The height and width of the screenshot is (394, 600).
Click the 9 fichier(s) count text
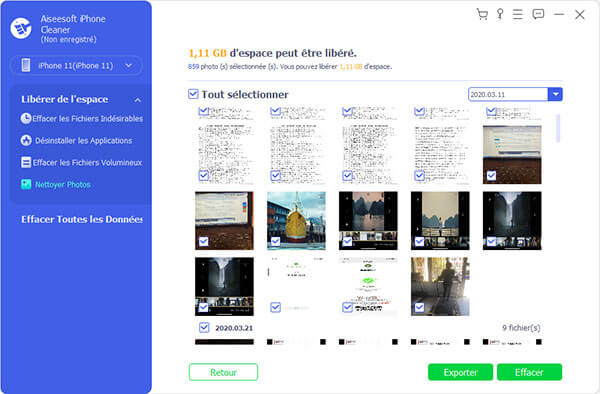pyautogui.click(x=521, y=328)
